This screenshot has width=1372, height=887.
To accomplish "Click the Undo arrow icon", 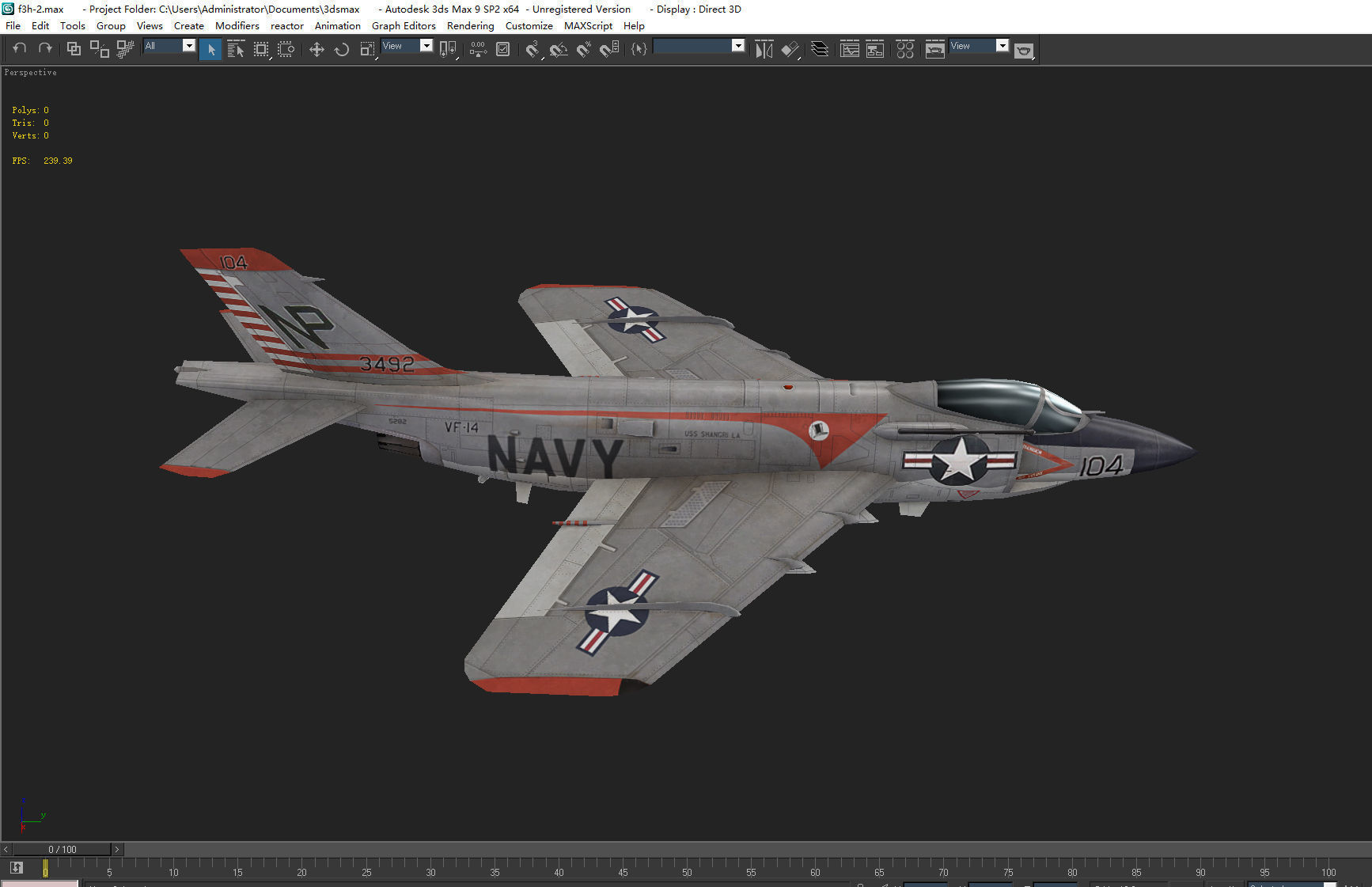I will click(x=20, y=49).
